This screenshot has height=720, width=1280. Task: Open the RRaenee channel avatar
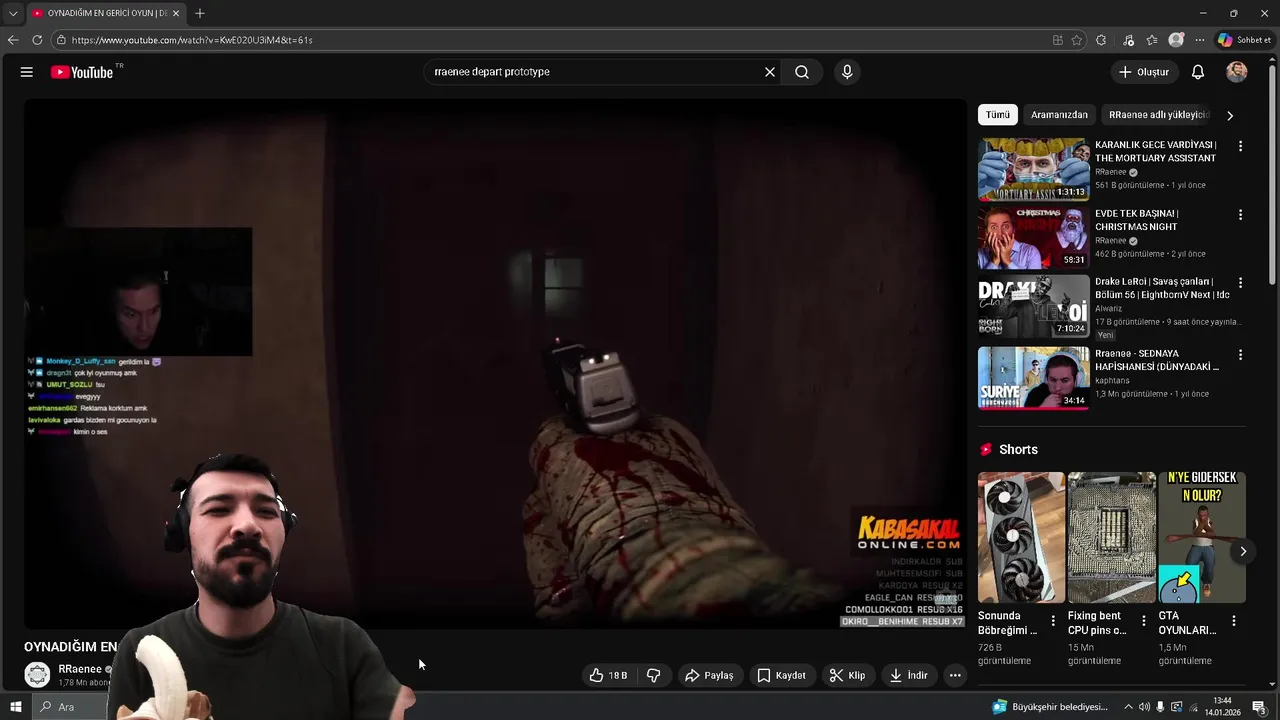[x=37, y=675]
